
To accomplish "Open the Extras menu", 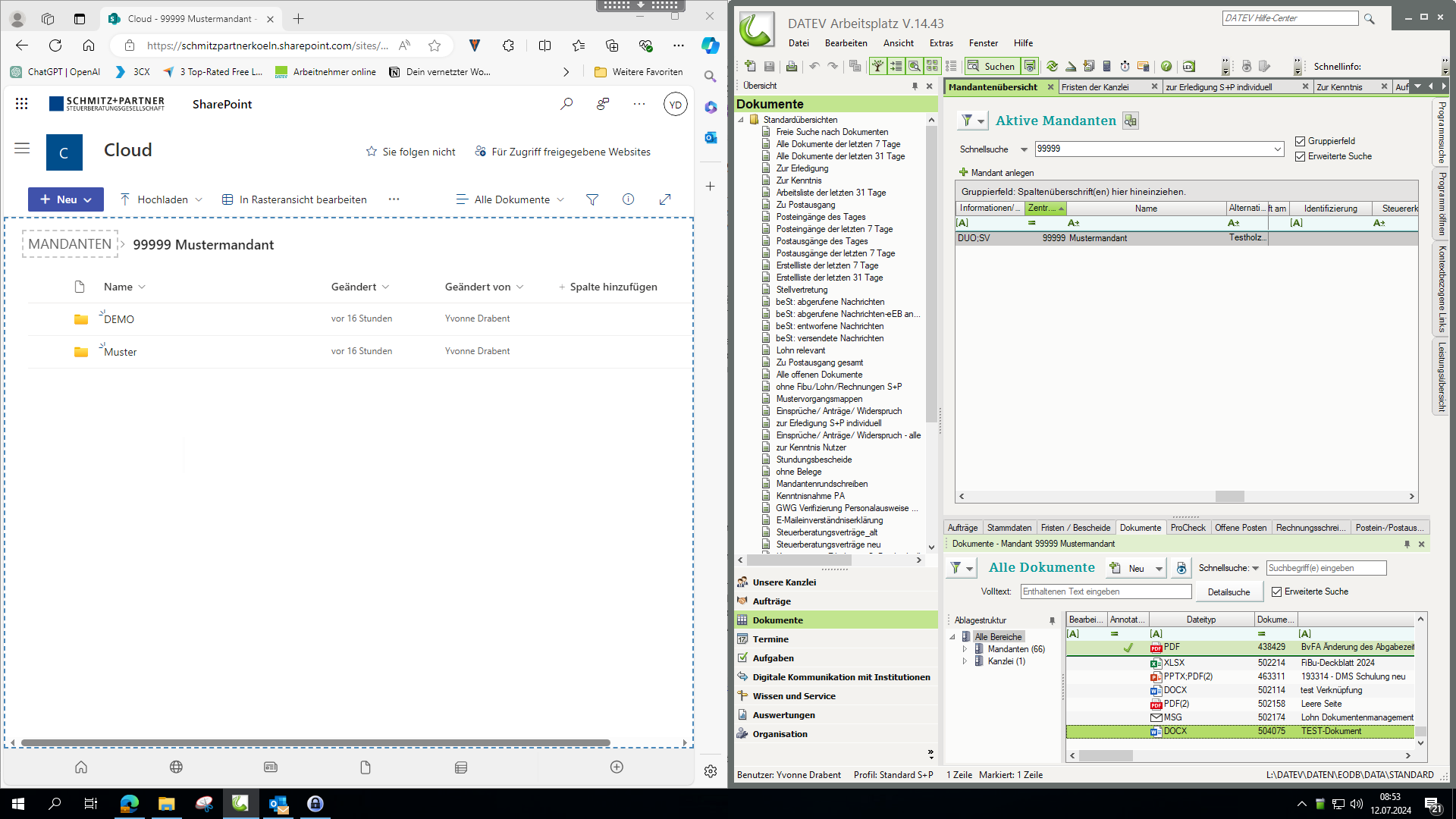I will pos(941,43).
